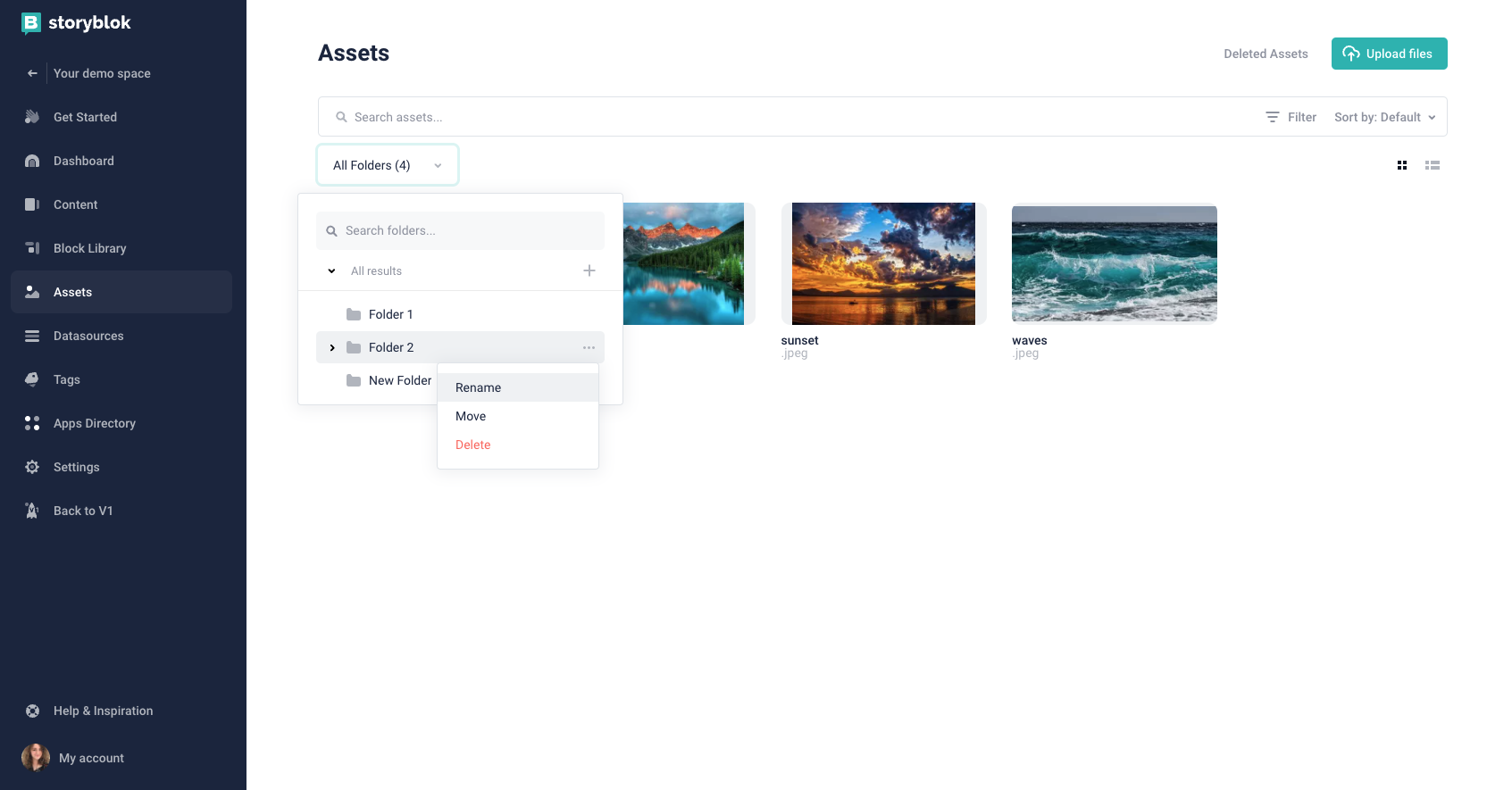Click the Content icon in sidebar
Viewport: 1512px width, 790px height.
pyautogui.click(x=32, y=204)
